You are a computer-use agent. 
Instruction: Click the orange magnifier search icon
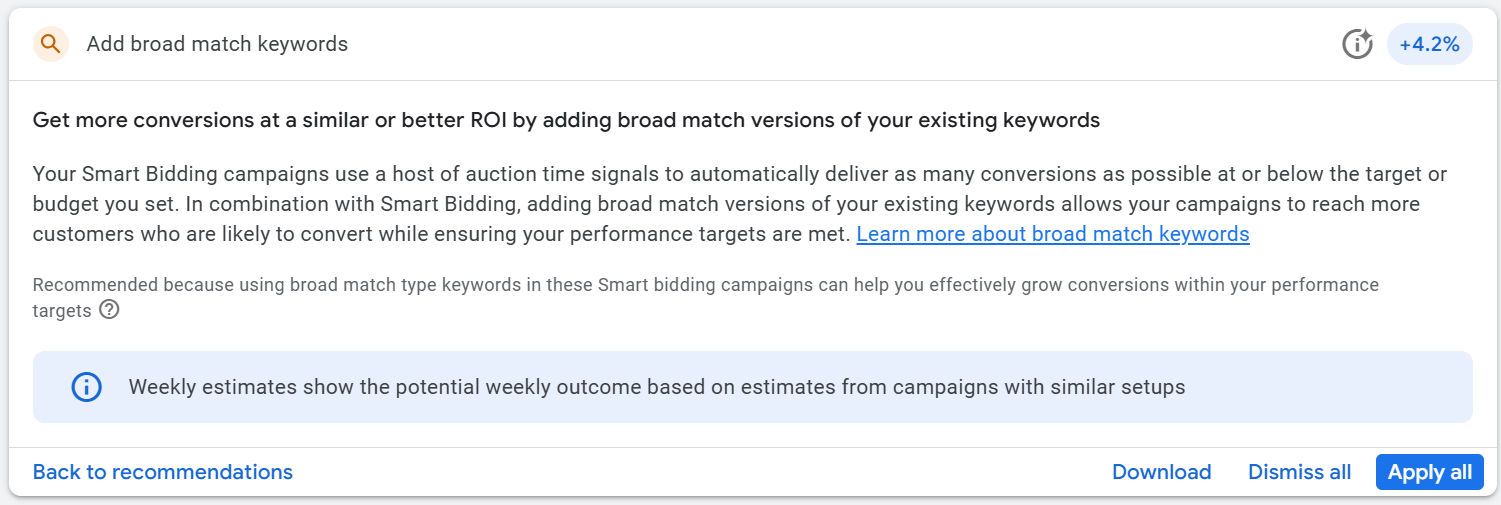coord(51,44)
